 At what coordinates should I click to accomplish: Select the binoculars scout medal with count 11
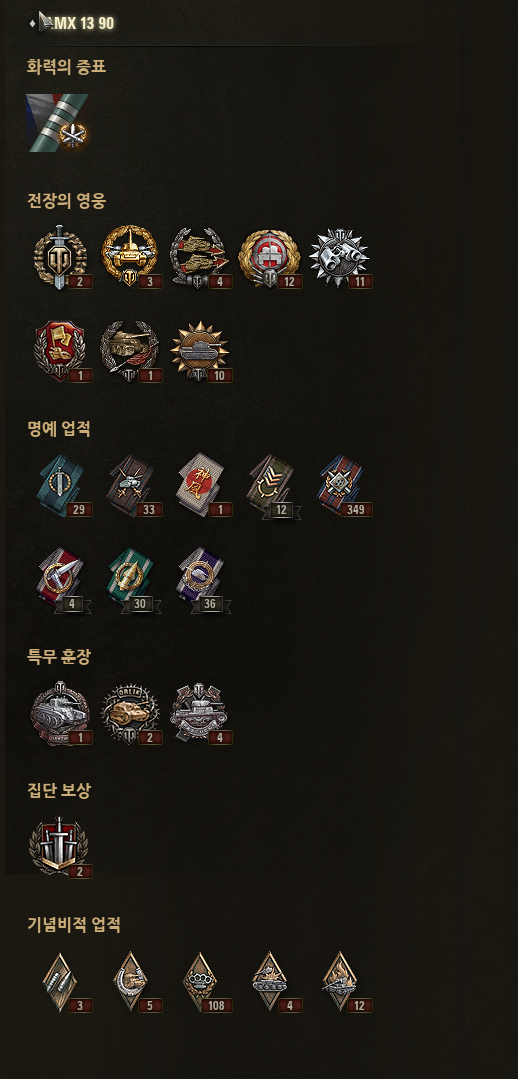340,258
